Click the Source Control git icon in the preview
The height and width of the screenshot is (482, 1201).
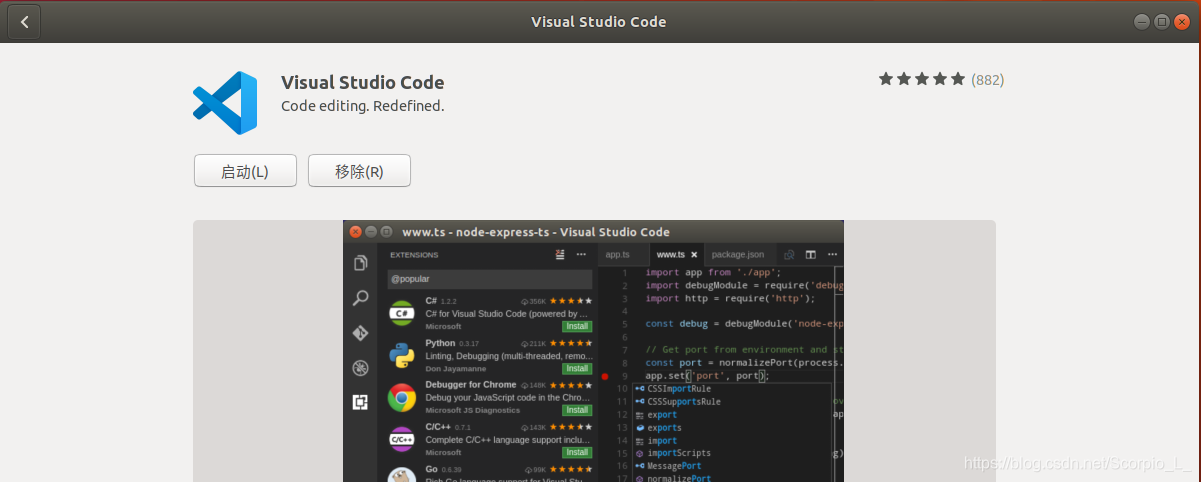pyautogui.click(x=360, y=333)
